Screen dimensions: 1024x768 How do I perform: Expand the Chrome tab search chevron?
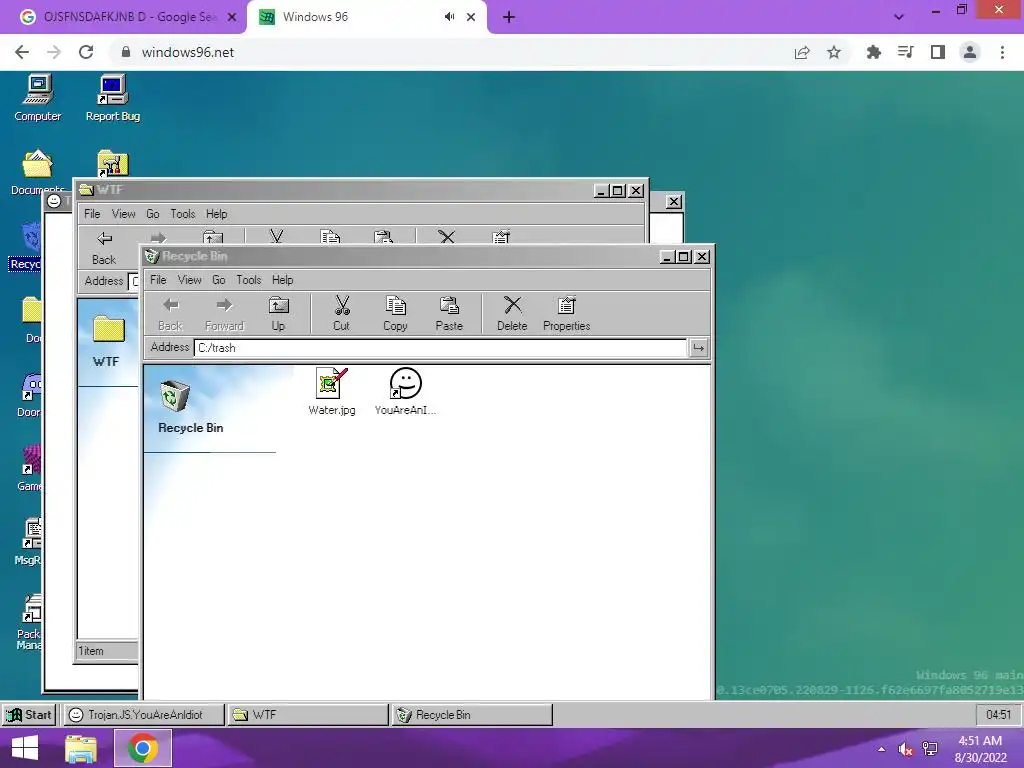(899, 17)
